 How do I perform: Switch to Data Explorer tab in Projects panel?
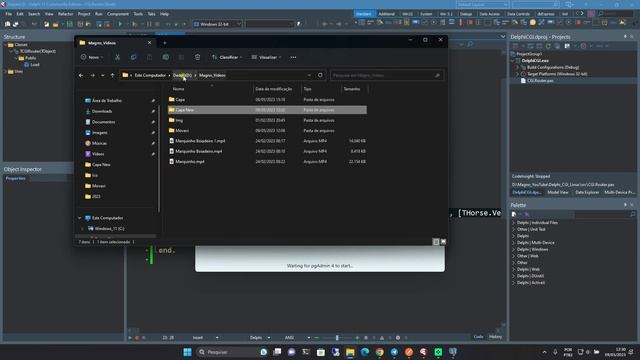coord(587,192)
